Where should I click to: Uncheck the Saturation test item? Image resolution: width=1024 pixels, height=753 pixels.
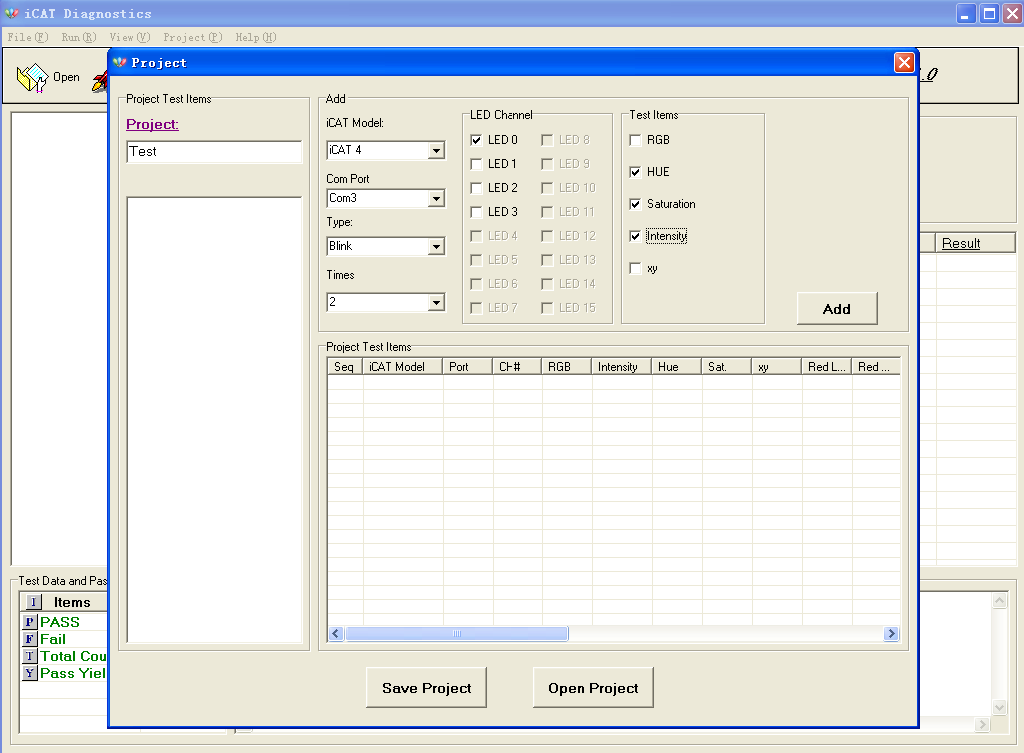coord(635,204)
